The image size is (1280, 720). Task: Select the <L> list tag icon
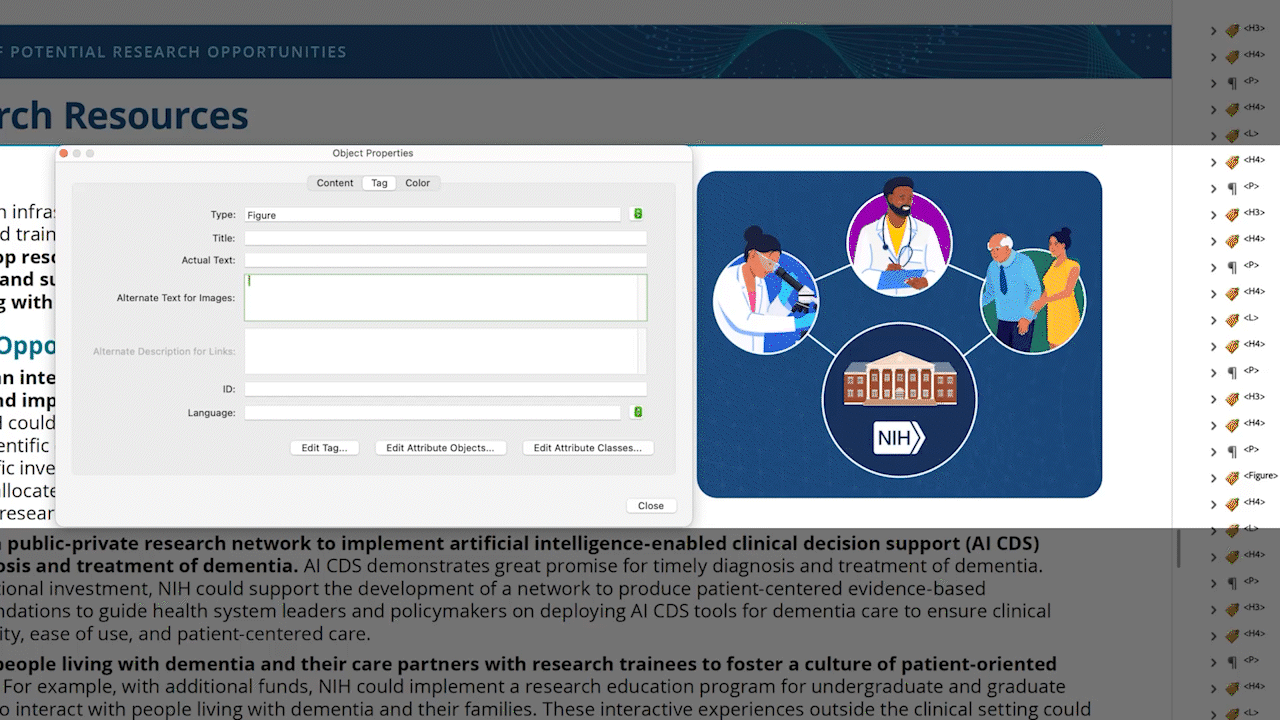pos(1233,133)
